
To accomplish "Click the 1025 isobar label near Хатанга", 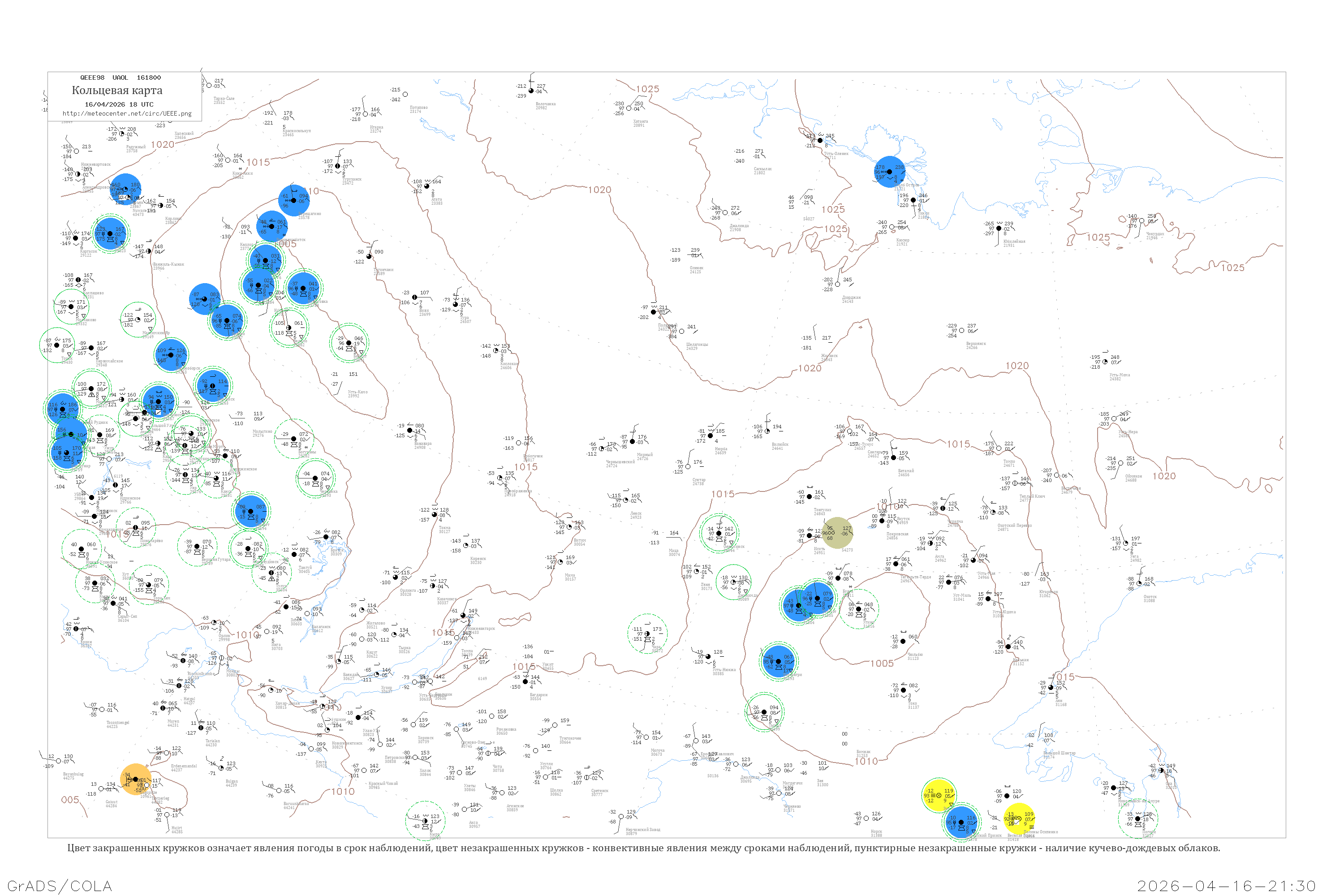I will (x=647, y=89).
